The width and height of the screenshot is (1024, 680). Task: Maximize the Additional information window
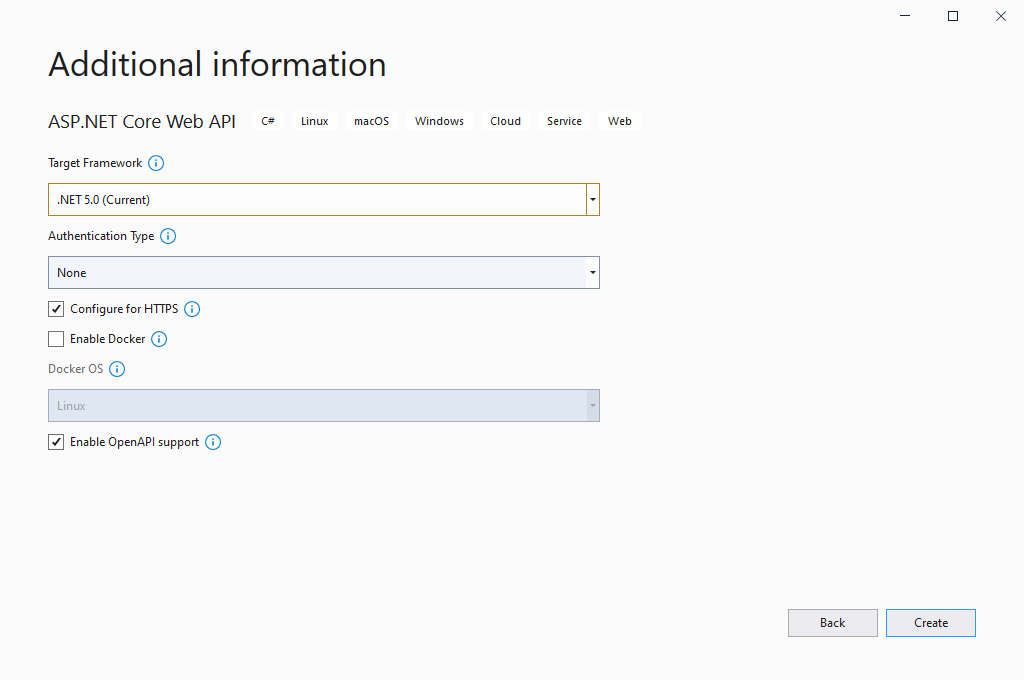[953, 16]
